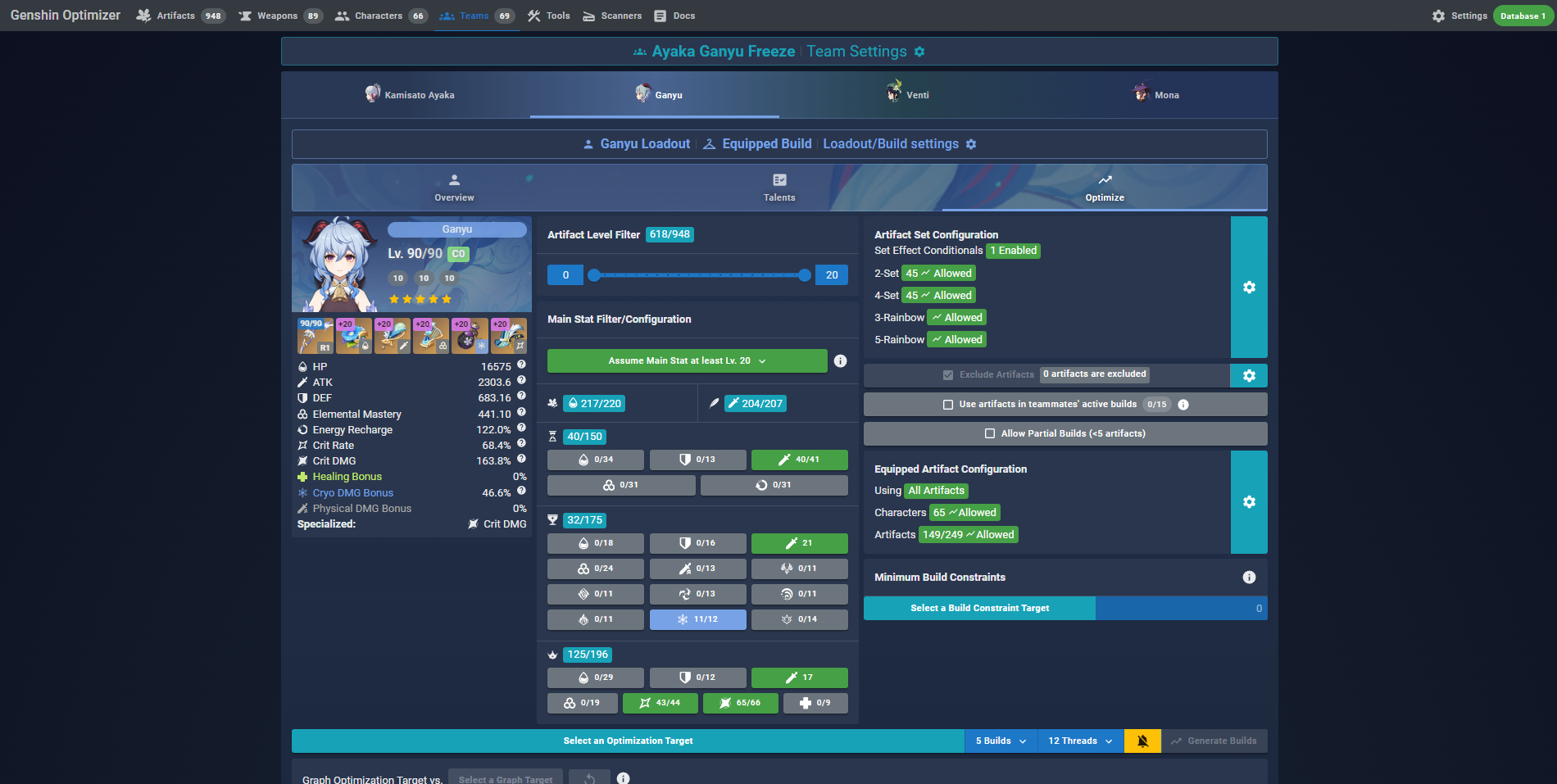Open the Talents tab
Viewport: 1557px width, 784px height.
(778, 188)
